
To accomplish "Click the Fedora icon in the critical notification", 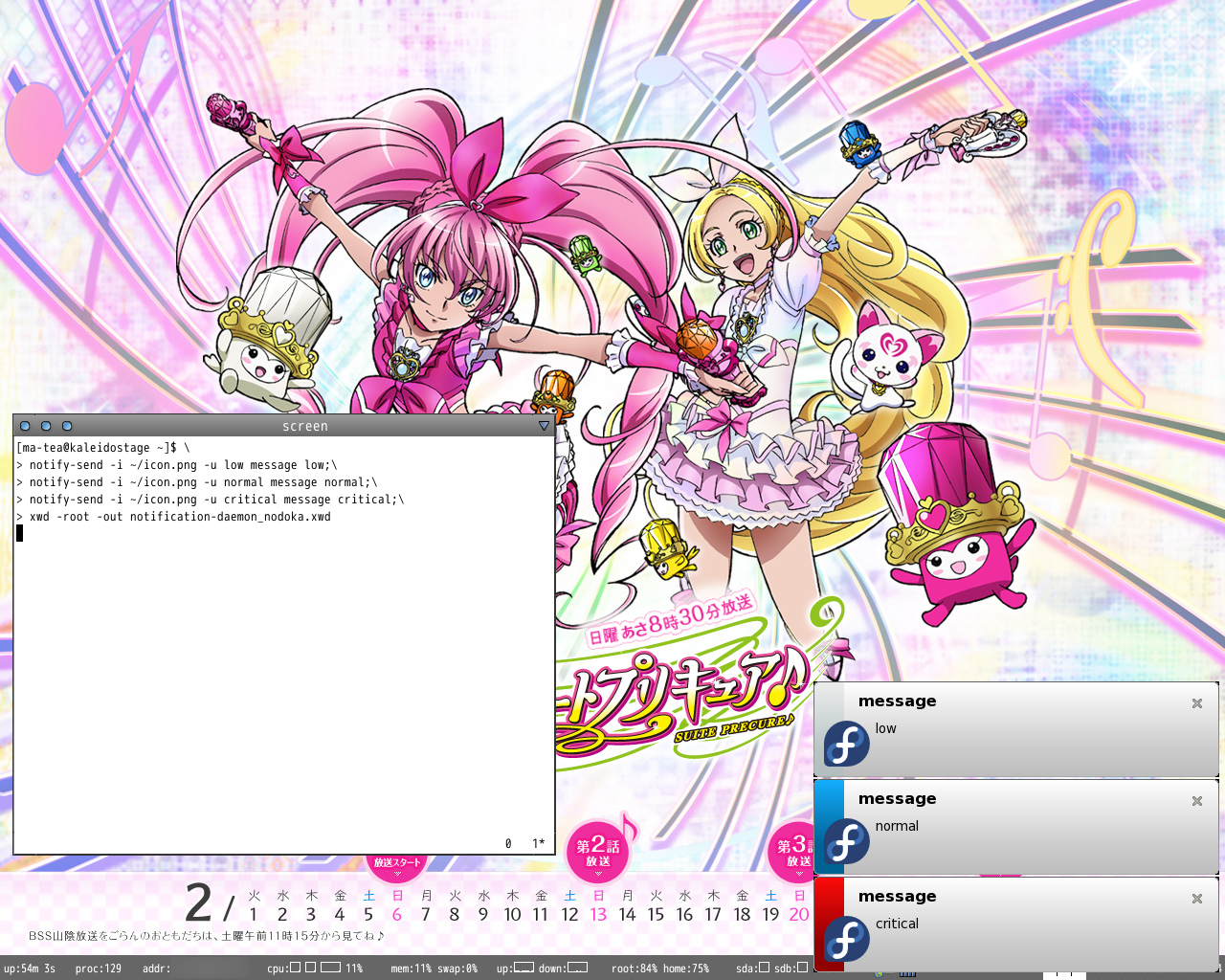I will click(847, 939).
